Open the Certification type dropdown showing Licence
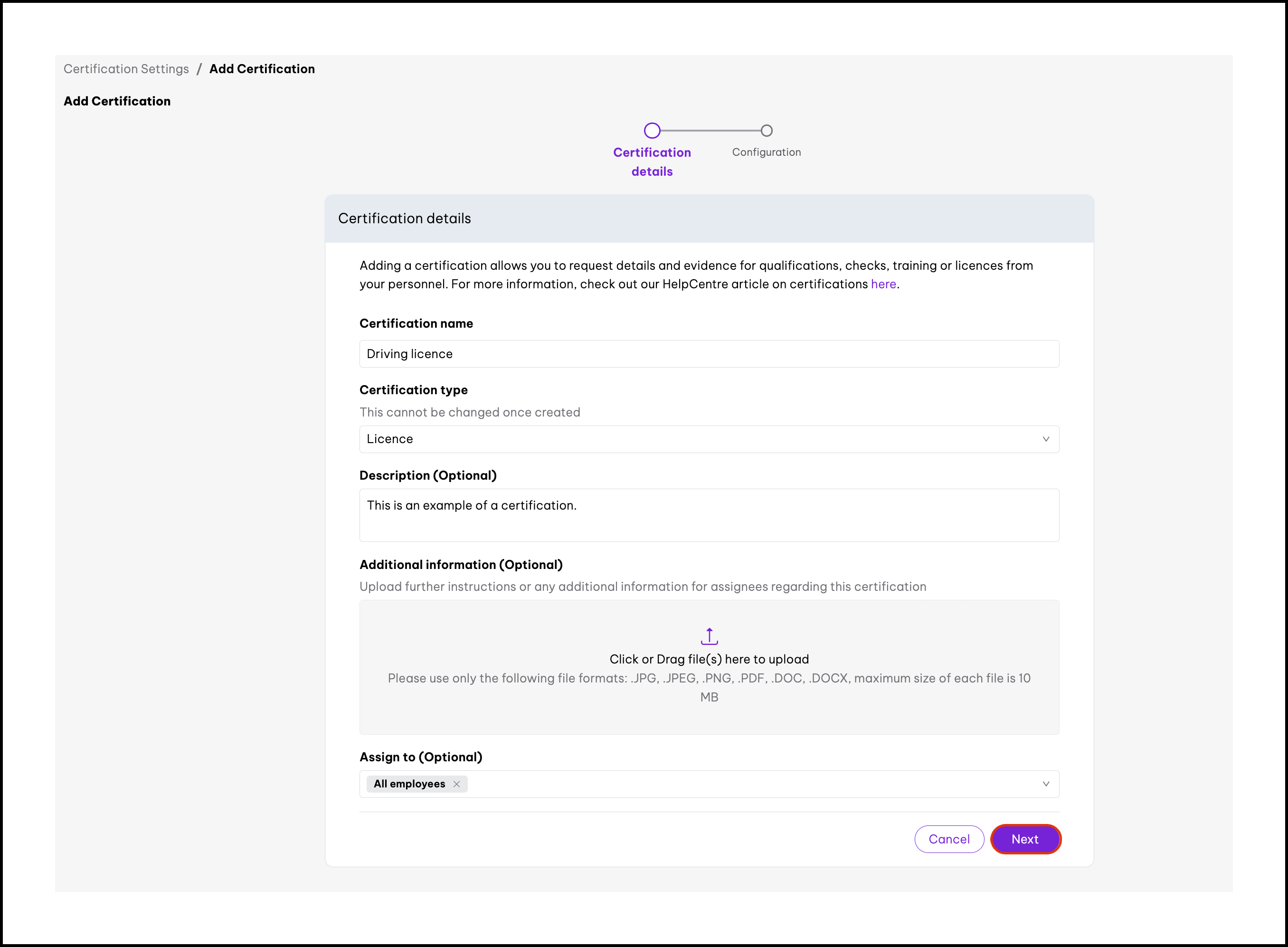 [x=709, y=439]
